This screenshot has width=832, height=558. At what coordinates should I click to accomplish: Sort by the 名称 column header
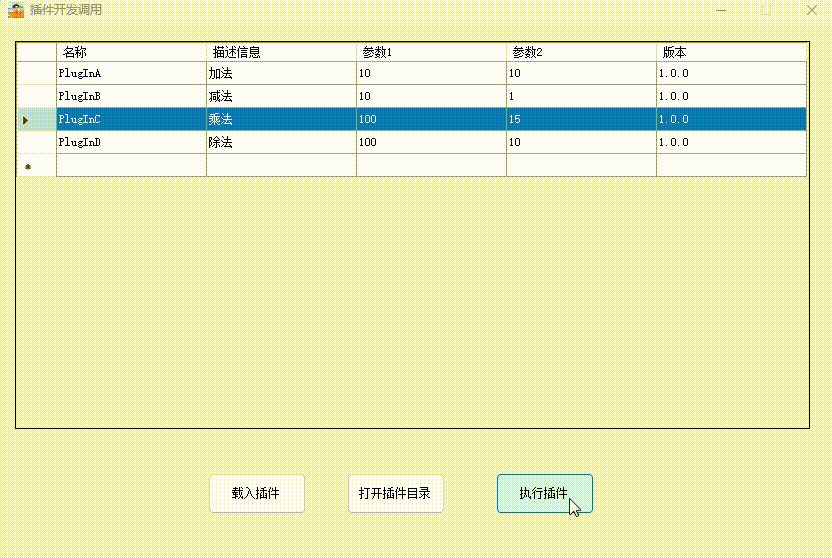pos(131,52)
